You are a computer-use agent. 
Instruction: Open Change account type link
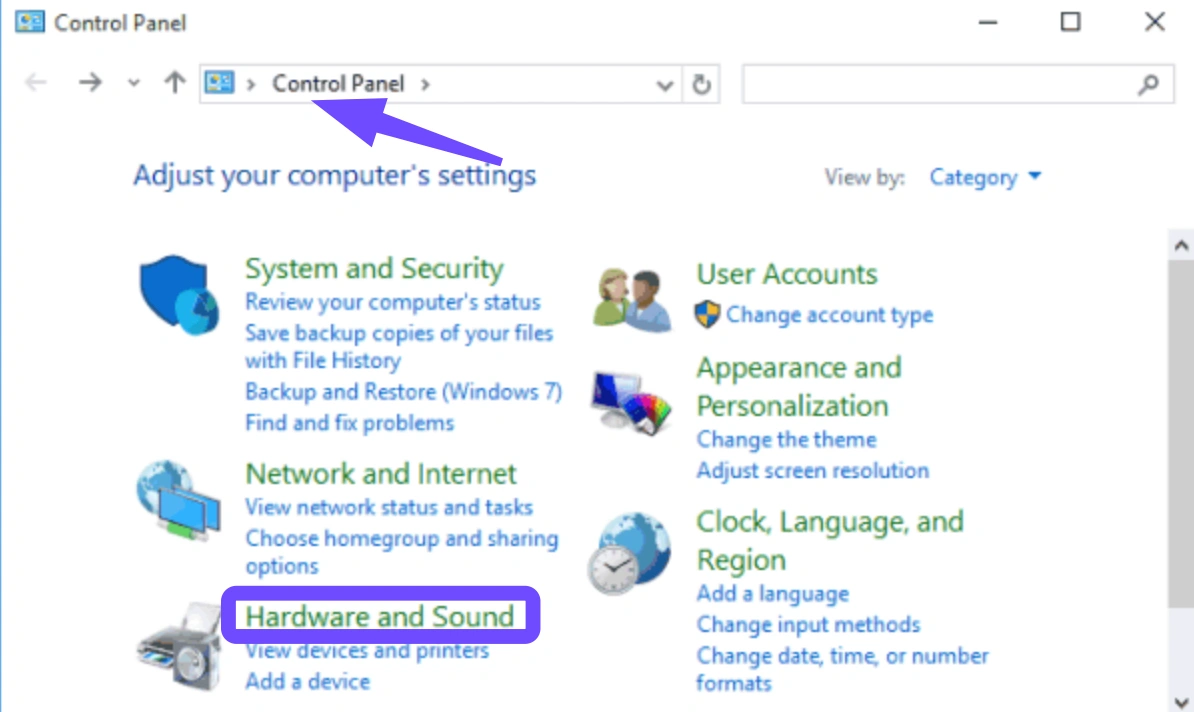[x=829, y=315]
